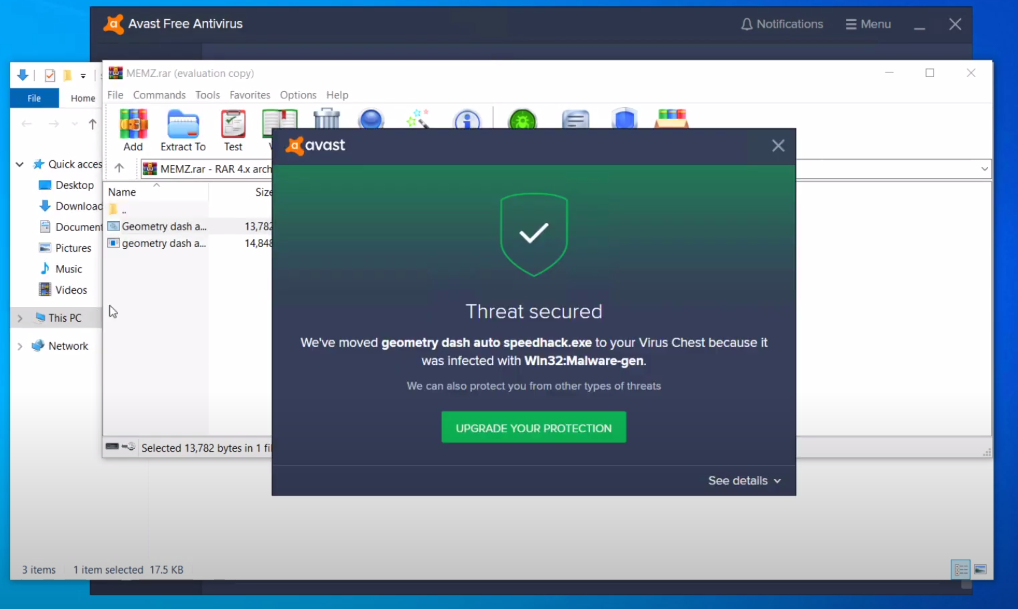Open WinRAR Options menu
1018x609 pixels.
tap(298, 95)
